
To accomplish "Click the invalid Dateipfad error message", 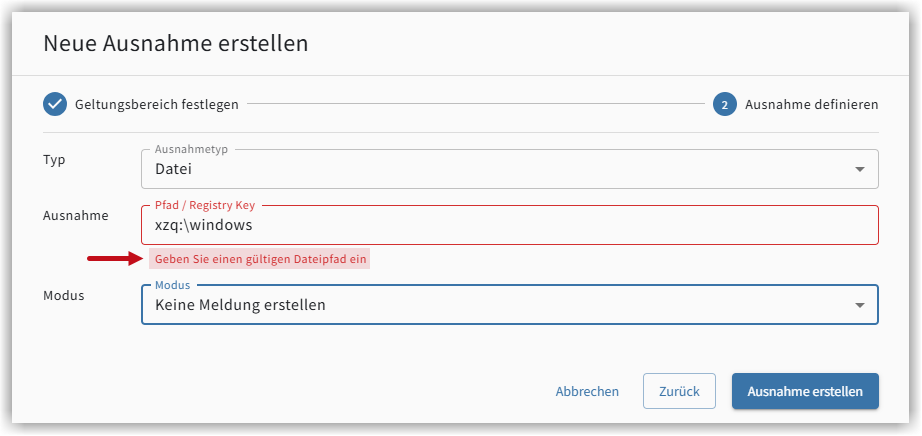I will click(x=259, y=259).
